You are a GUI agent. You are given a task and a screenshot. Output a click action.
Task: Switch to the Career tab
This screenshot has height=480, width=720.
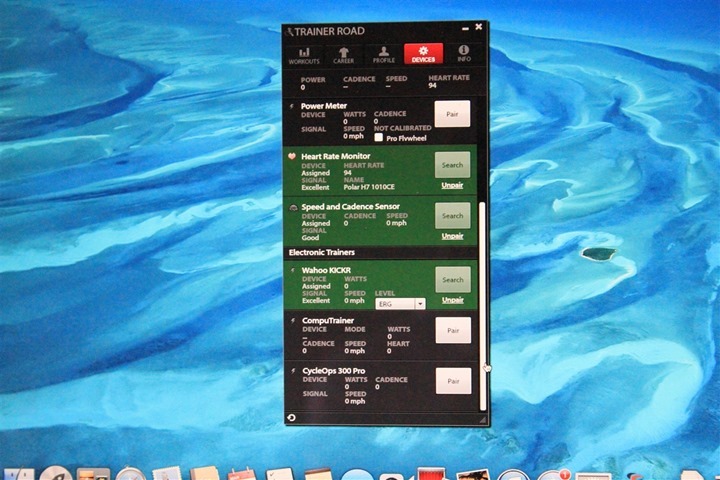343,56
